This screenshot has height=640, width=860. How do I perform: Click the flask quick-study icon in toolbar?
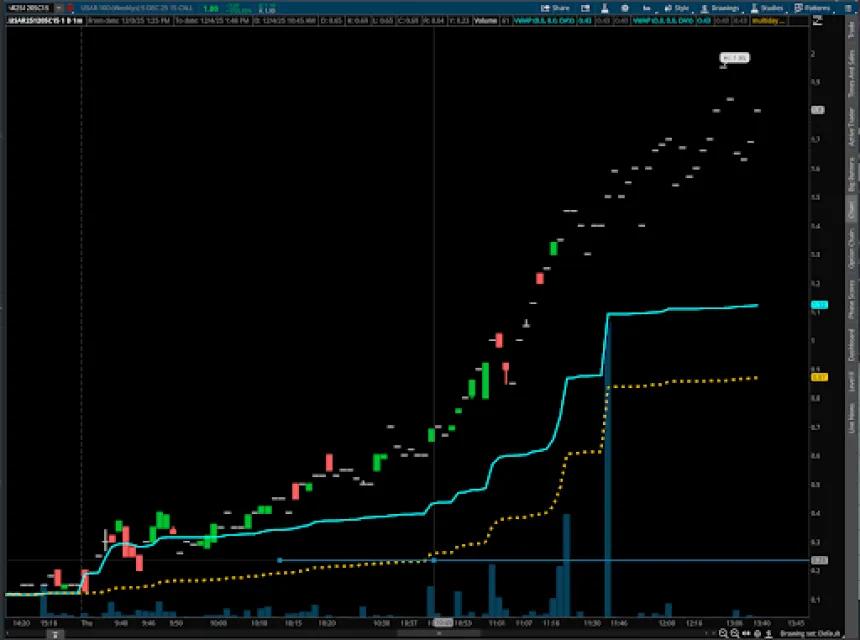pyautogui.click(x=604, y=8)
